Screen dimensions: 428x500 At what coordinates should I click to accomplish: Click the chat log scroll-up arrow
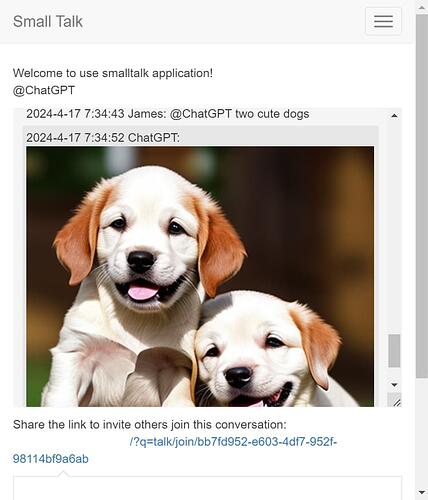pyautogui.click(x=394, y=116)
